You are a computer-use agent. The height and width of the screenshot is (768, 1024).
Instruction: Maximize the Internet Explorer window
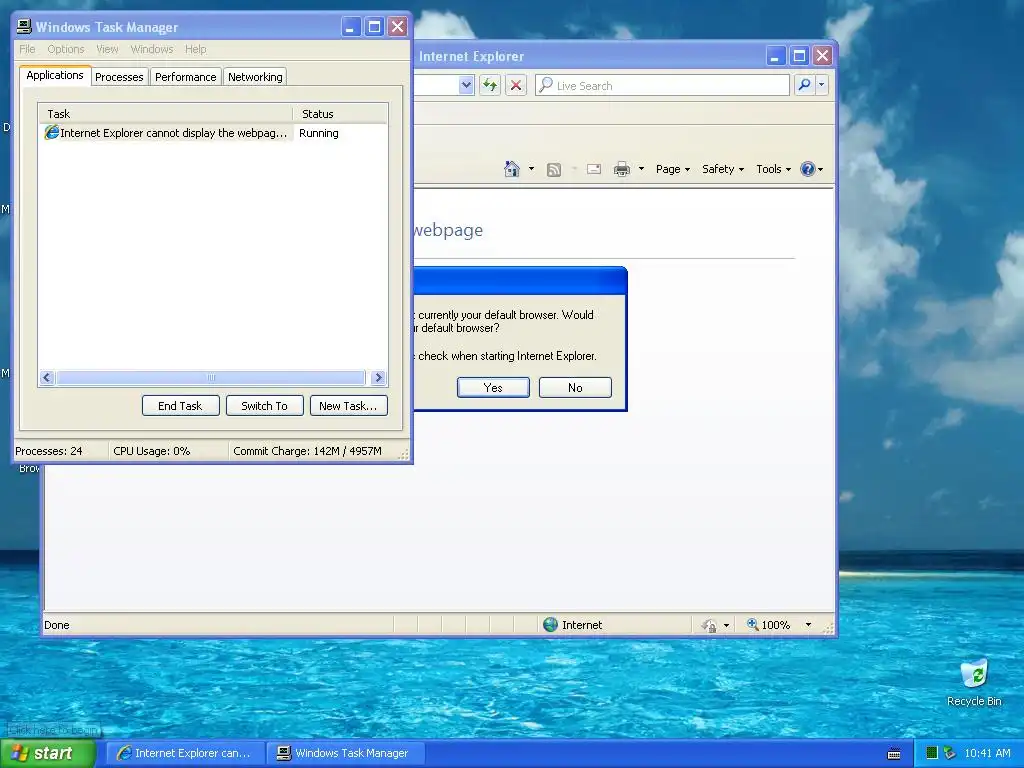point(799,56)
